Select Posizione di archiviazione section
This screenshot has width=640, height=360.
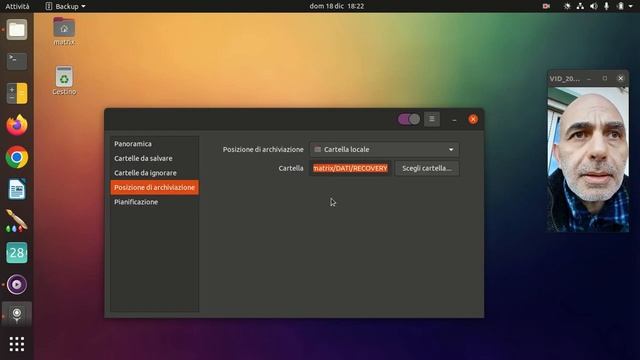pyautogui.click(x=154, y=187)
